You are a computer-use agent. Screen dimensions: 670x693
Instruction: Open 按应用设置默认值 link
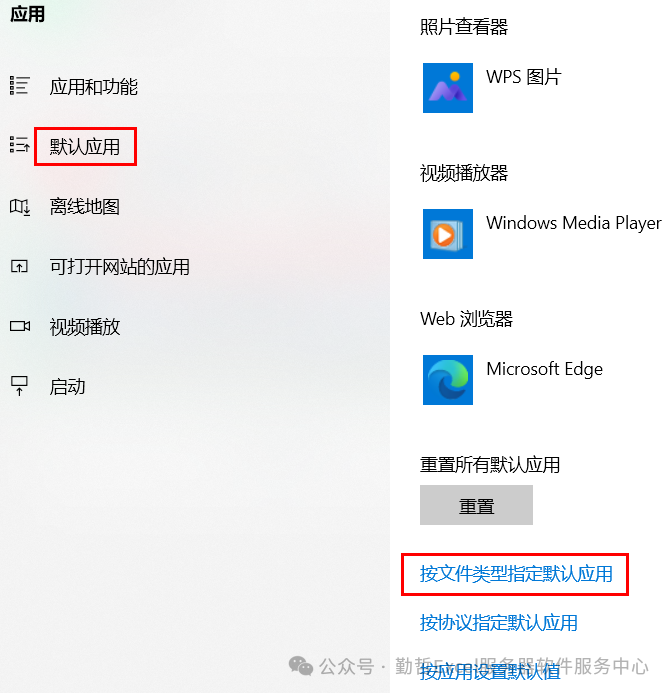[490, 672]
